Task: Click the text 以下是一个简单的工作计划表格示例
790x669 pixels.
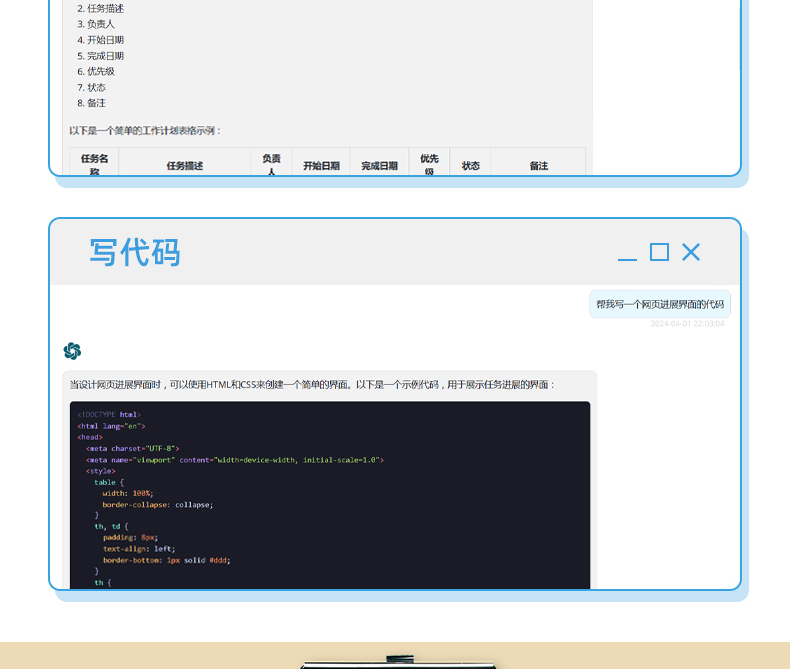Action: coord(145,130)
